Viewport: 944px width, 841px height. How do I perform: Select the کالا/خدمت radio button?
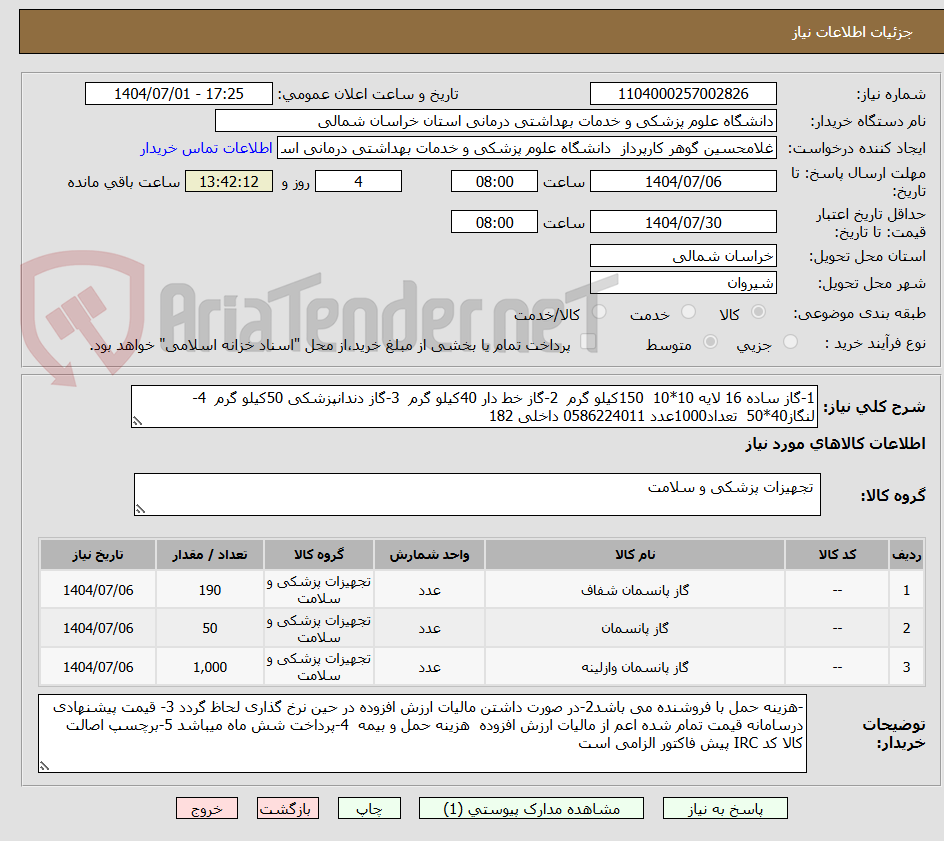point(597,313)
